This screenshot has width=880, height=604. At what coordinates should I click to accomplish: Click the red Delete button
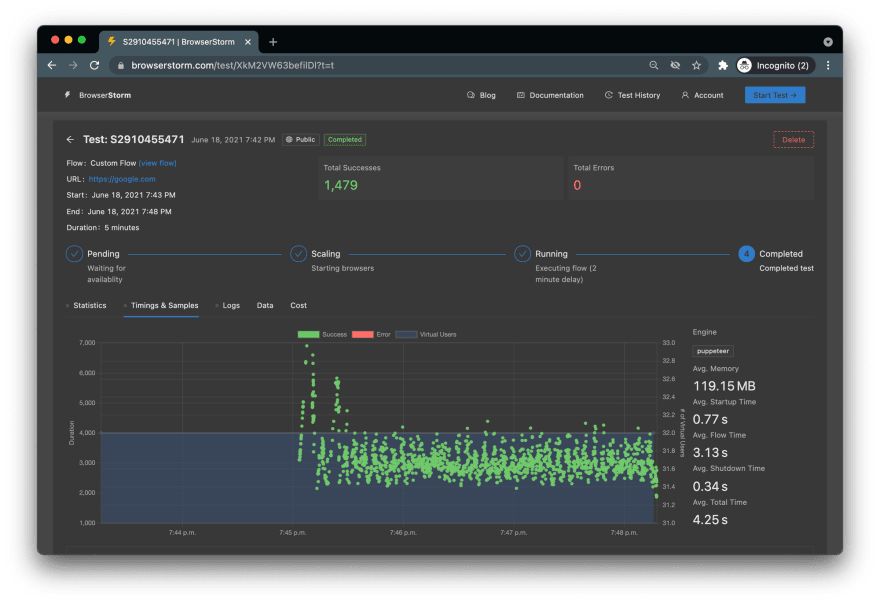[x=793, y=140]
